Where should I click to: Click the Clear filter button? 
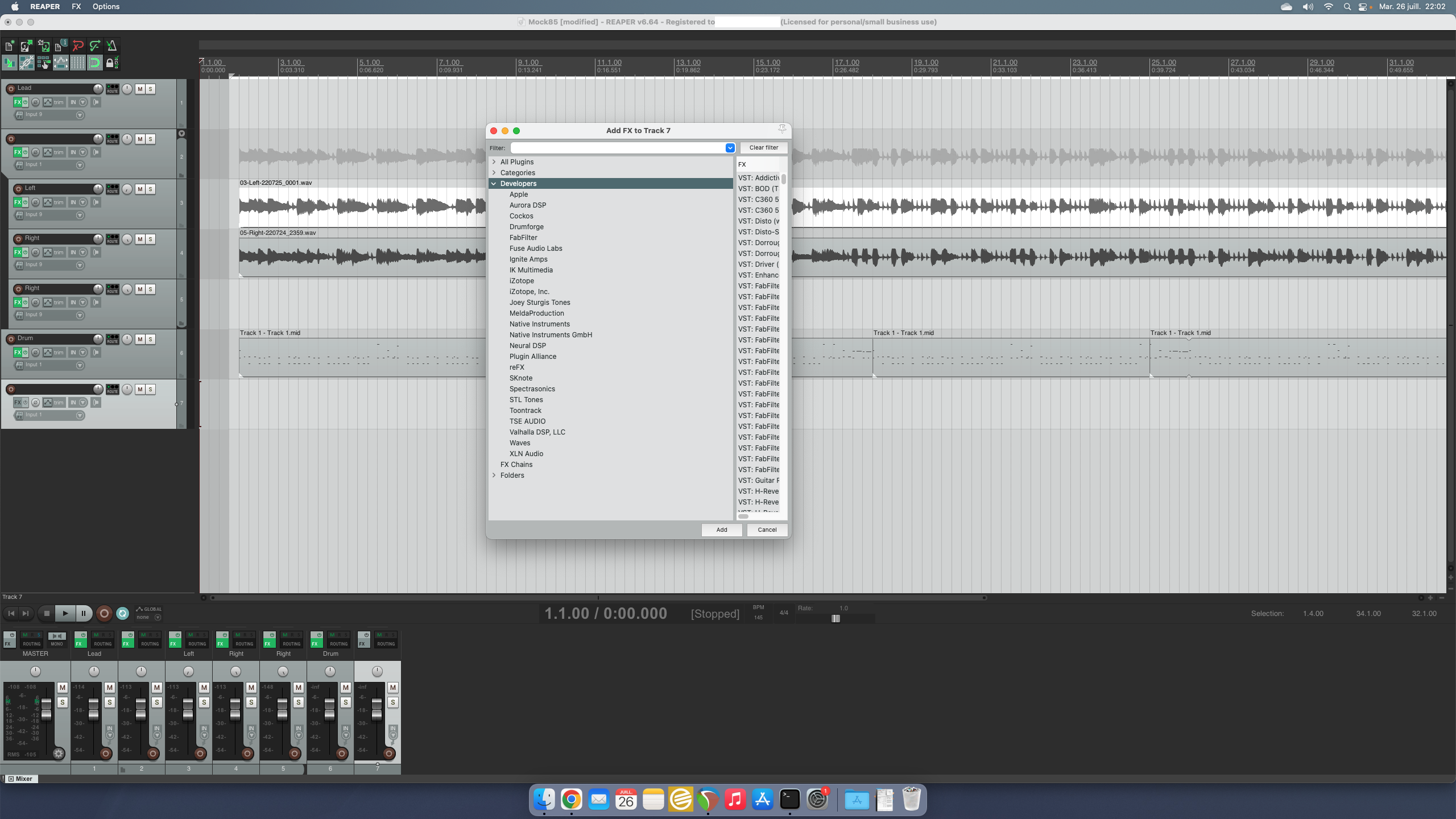coord(763,148)
